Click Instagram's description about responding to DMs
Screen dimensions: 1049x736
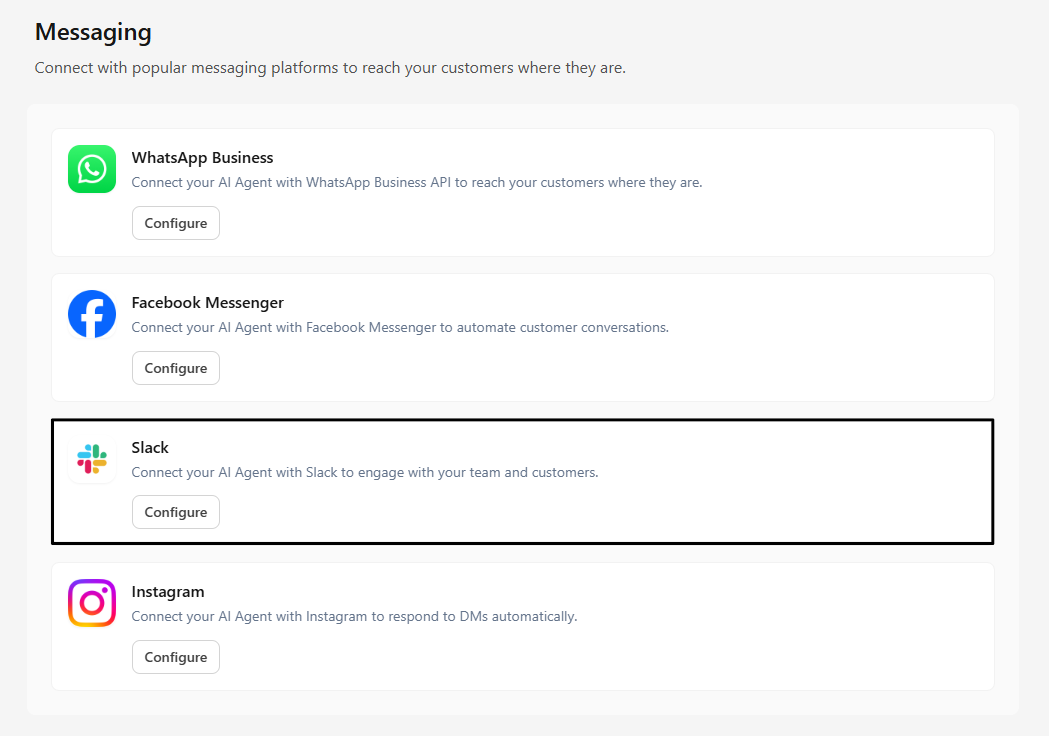click(x=354, y=617)
